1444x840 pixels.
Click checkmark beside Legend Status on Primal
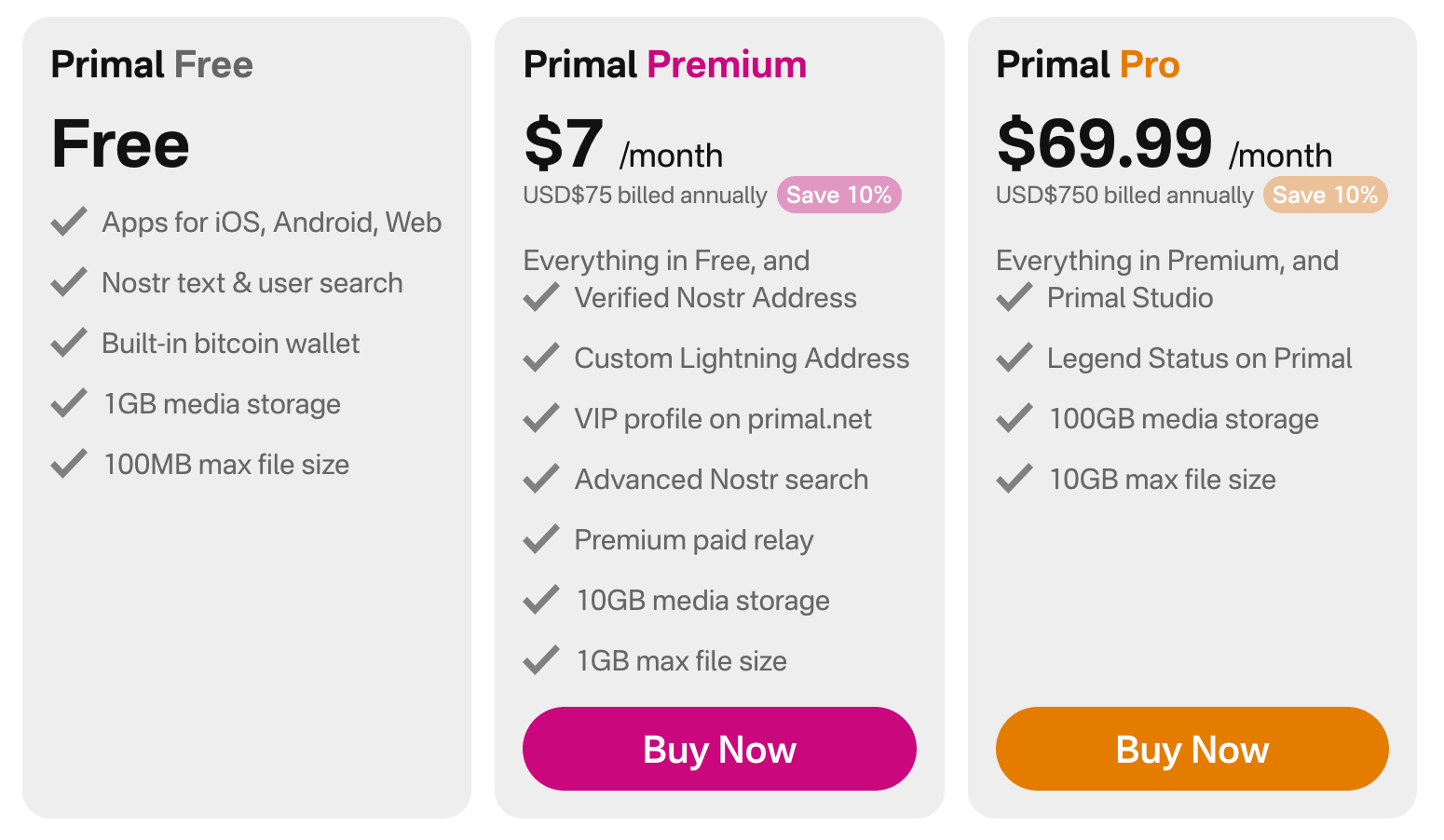[1015, 358]
